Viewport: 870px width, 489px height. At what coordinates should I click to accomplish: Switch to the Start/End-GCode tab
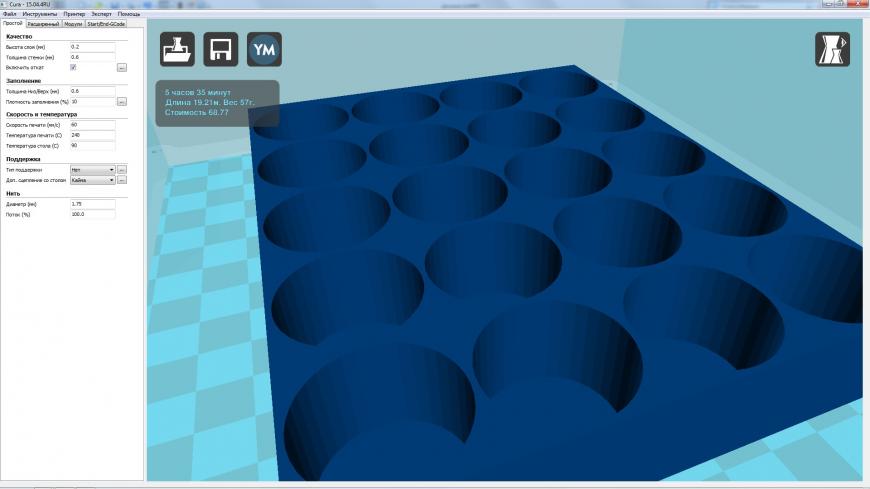pyautogui.click(x=107, y=24)
